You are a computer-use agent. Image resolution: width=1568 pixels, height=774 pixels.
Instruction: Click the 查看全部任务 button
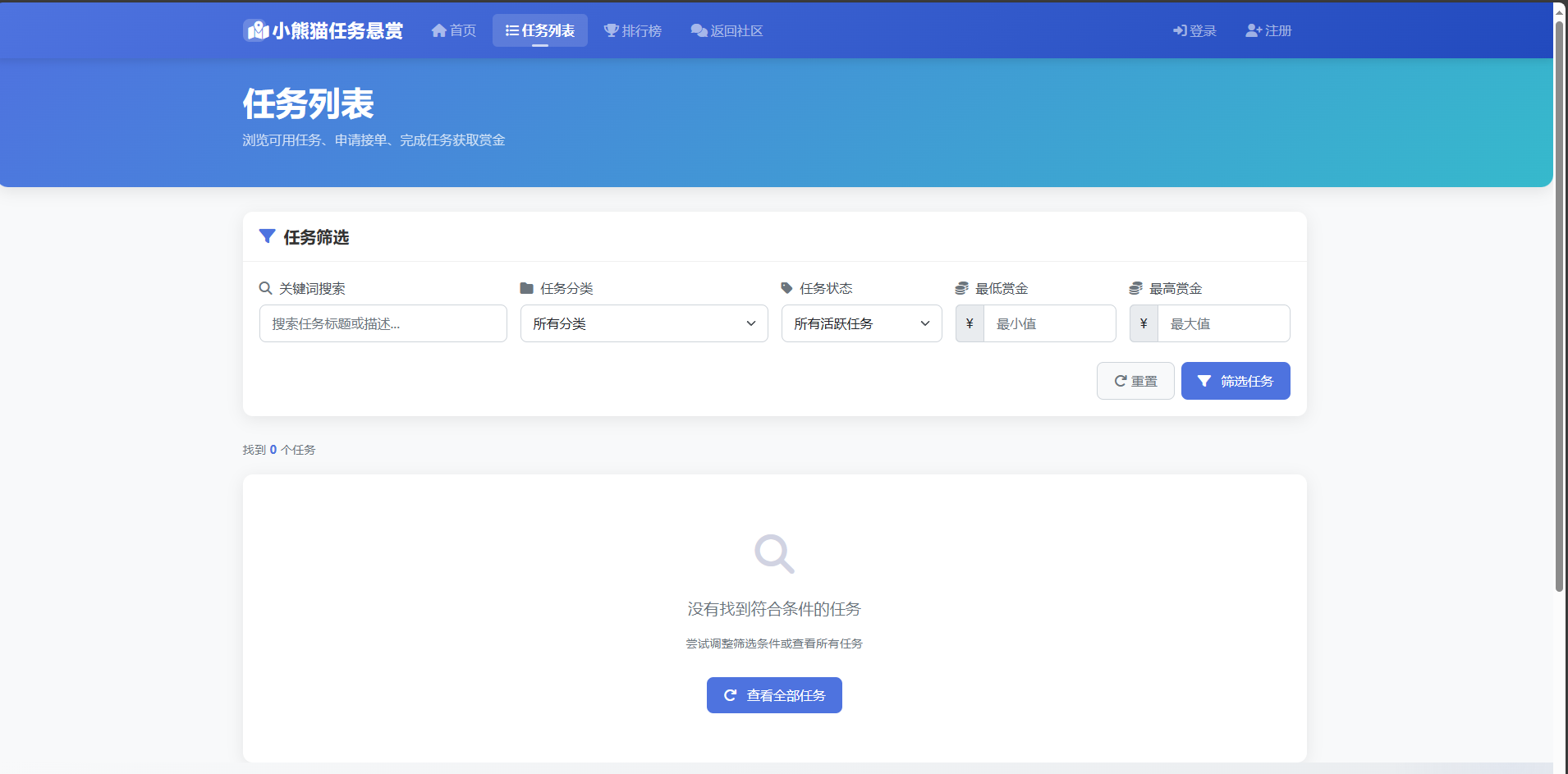point(774,695)
